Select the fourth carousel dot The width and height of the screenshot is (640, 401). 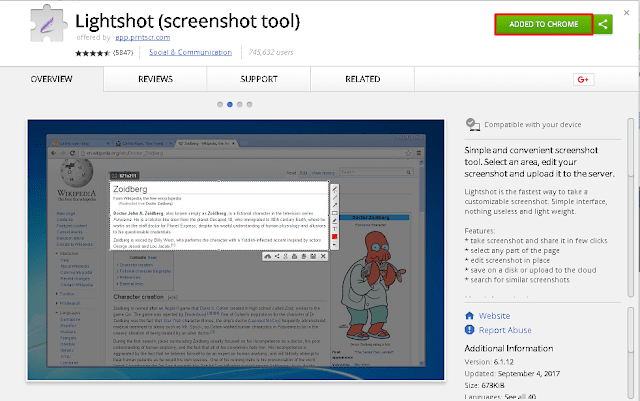tap(249, 105)
